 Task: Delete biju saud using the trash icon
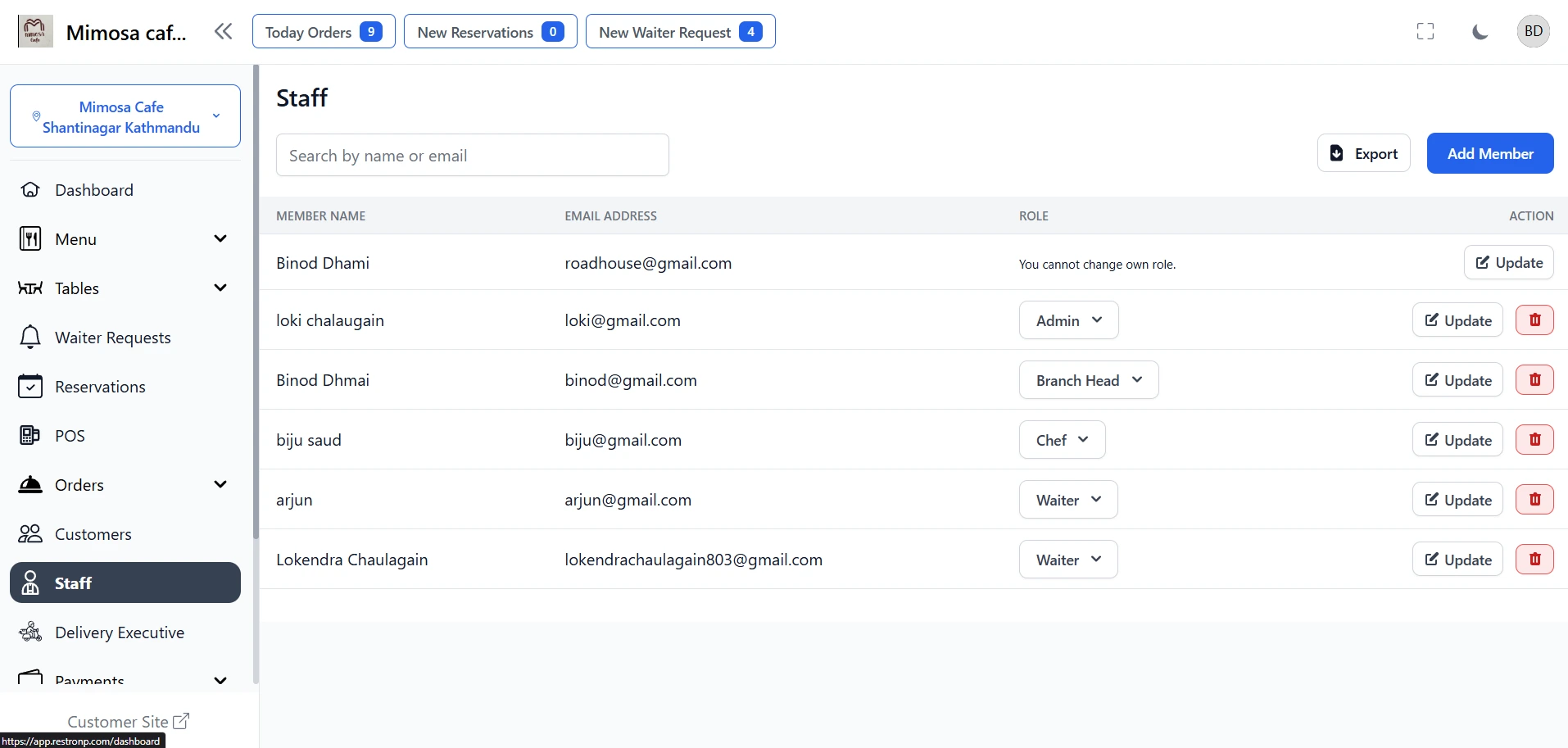(x=1534, y=440)
